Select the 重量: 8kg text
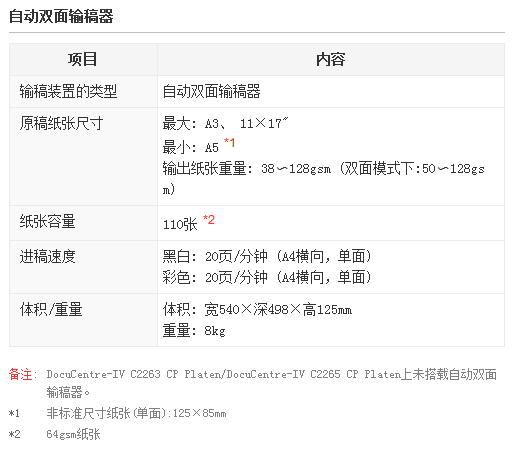Image resolution: width=515 pixels, height=454 pixels. (194, 331)
